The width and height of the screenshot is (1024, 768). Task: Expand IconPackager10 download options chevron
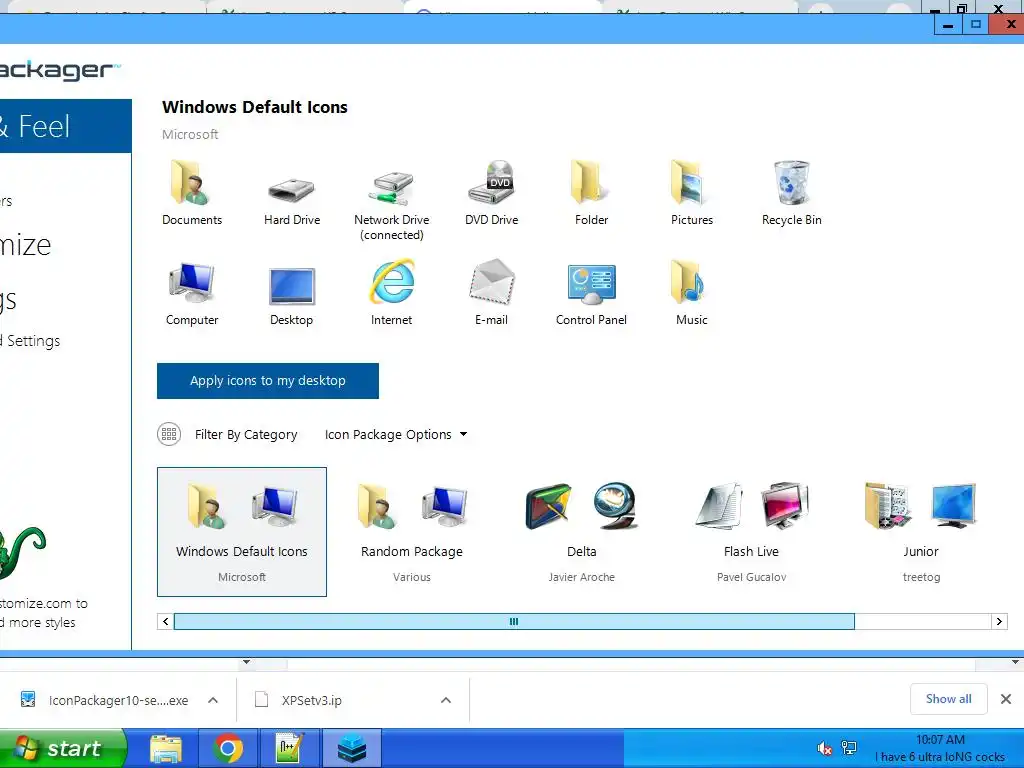tap(213, 700)
